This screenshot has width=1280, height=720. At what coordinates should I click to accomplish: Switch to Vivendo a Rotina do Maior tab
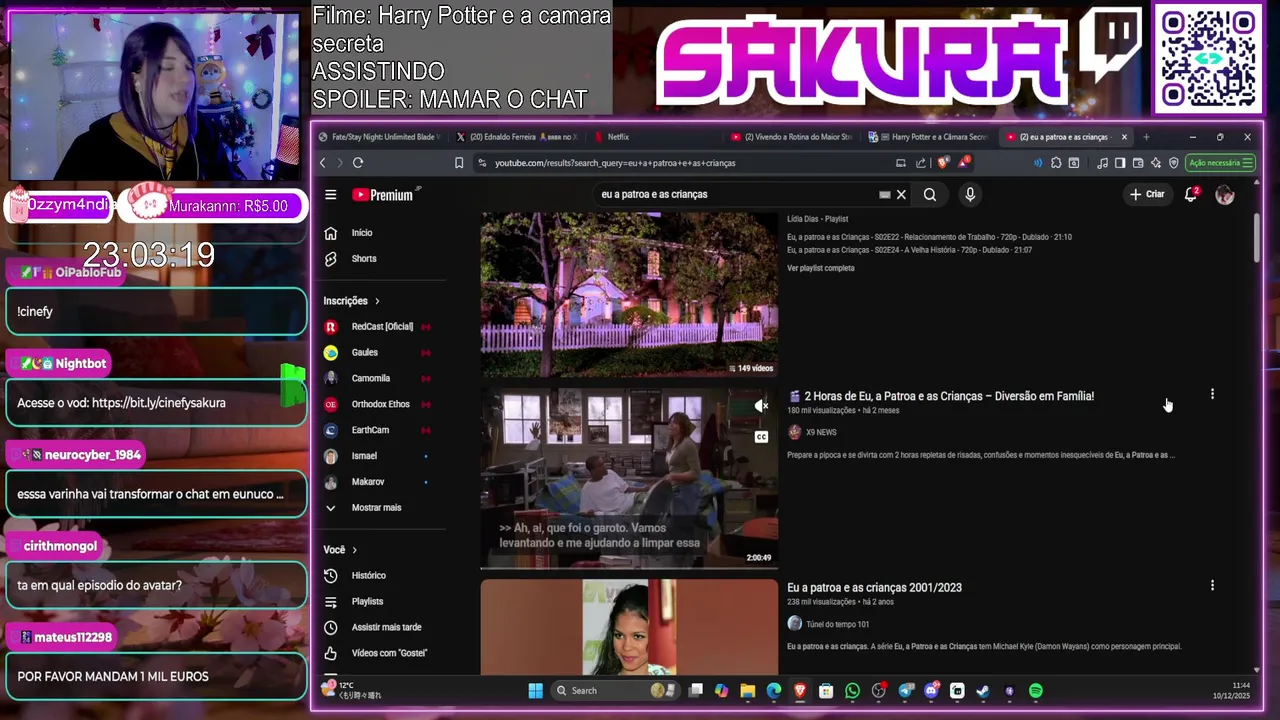(792, 137)
